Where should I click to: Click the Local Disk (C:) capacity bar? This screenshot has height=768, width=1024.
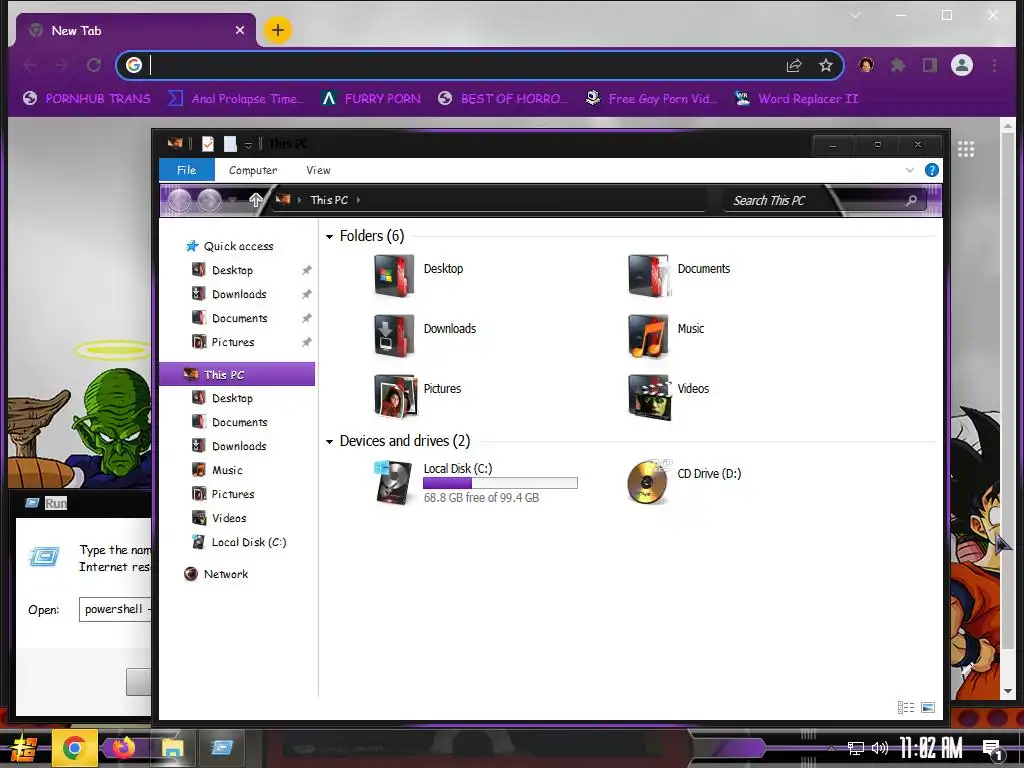500,483
